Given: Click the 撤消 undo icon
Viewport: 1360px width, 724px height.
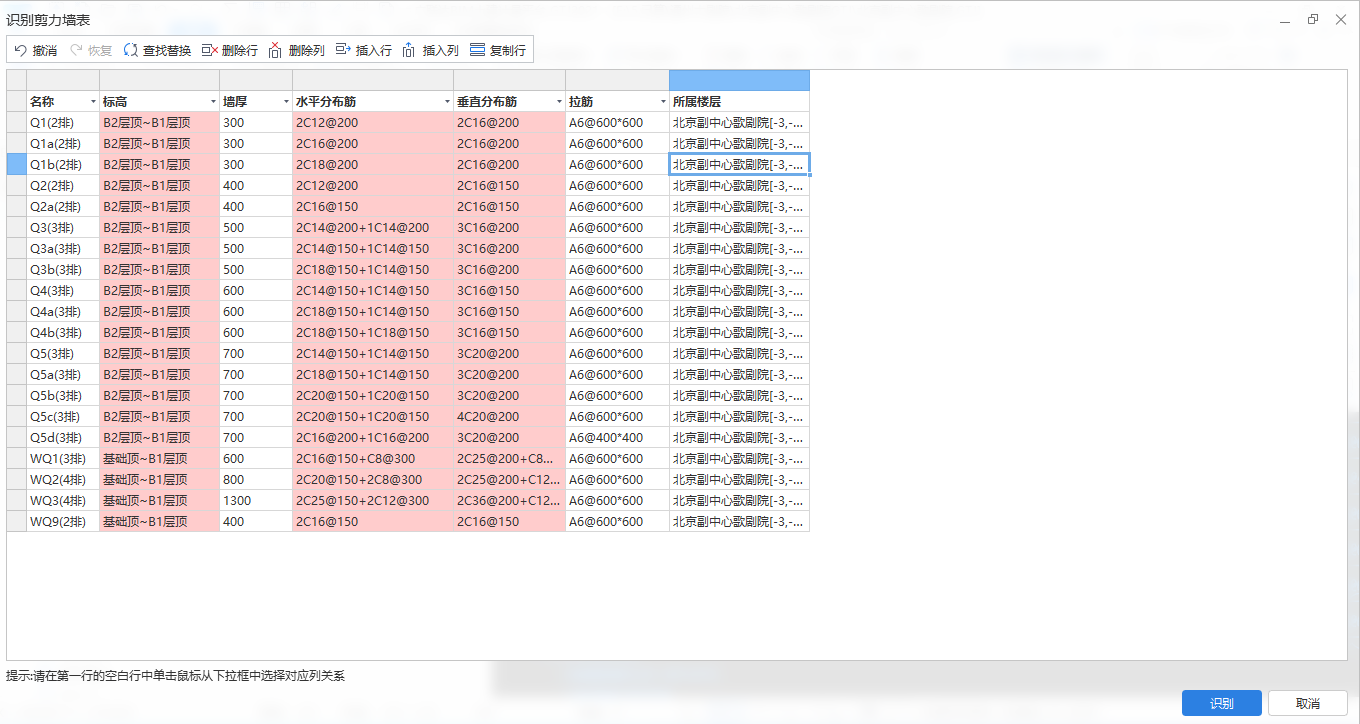Looking at the screenshot, I should (20, 50).
